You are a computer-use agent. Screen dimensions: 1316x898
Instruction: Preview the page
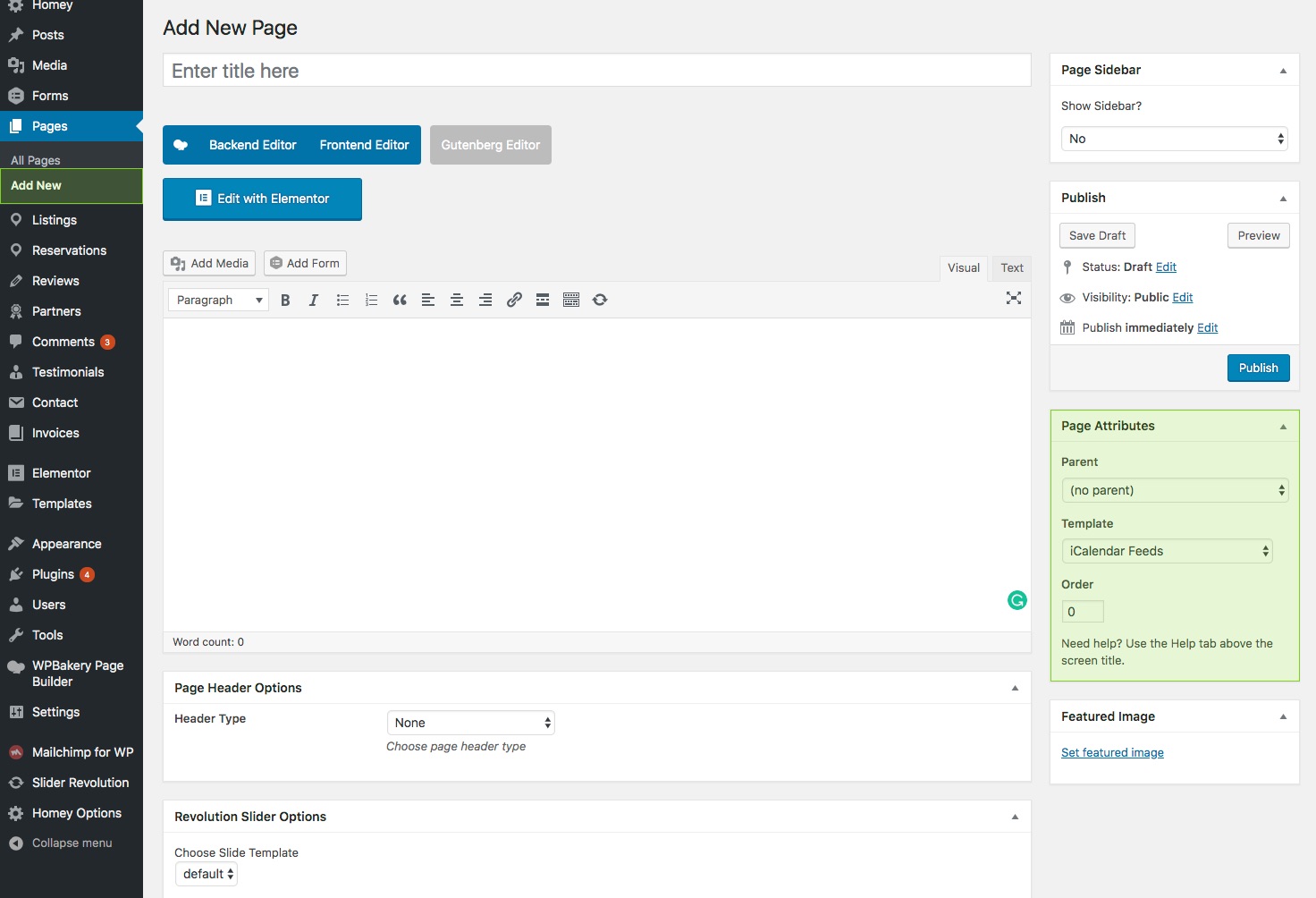[x=1258, y=235]
